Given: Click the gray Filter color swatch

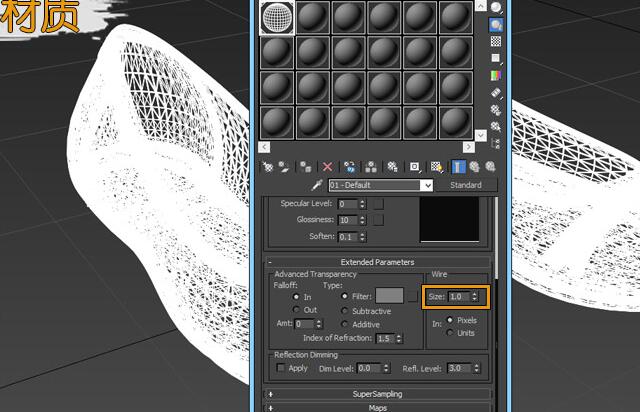Looking at the screenshot, I should click(x=389, y=295).
